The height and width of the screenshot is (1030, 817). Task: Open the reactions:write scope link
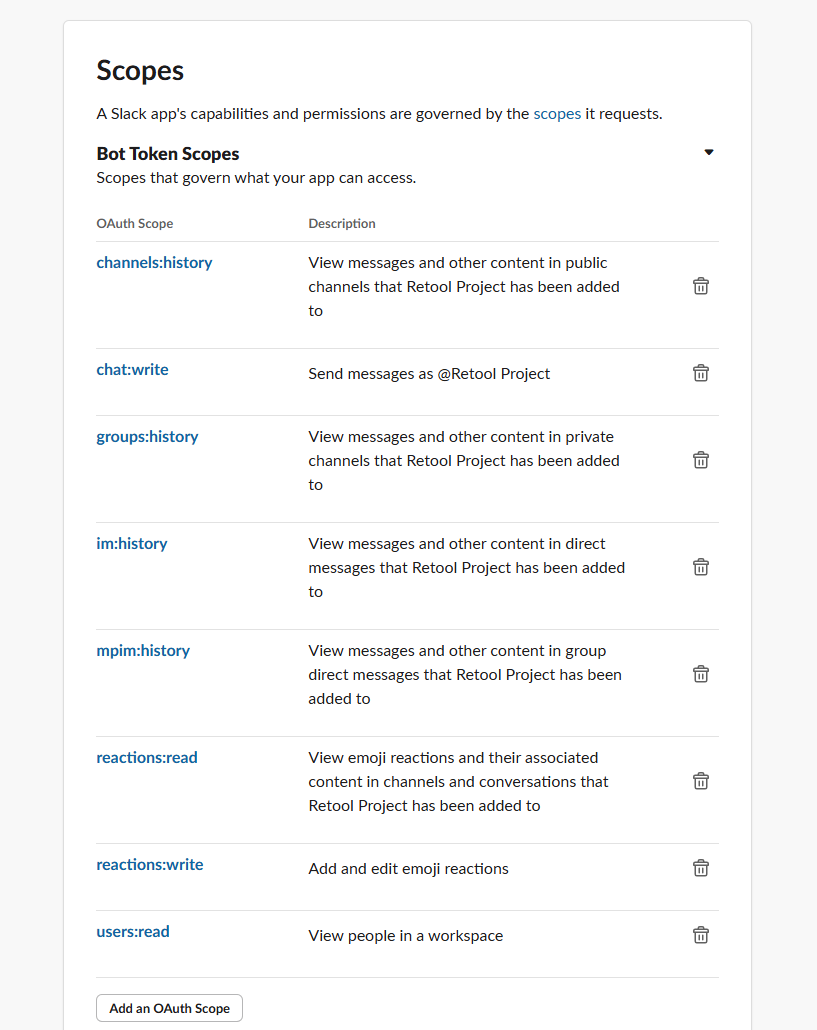[150, 865]
